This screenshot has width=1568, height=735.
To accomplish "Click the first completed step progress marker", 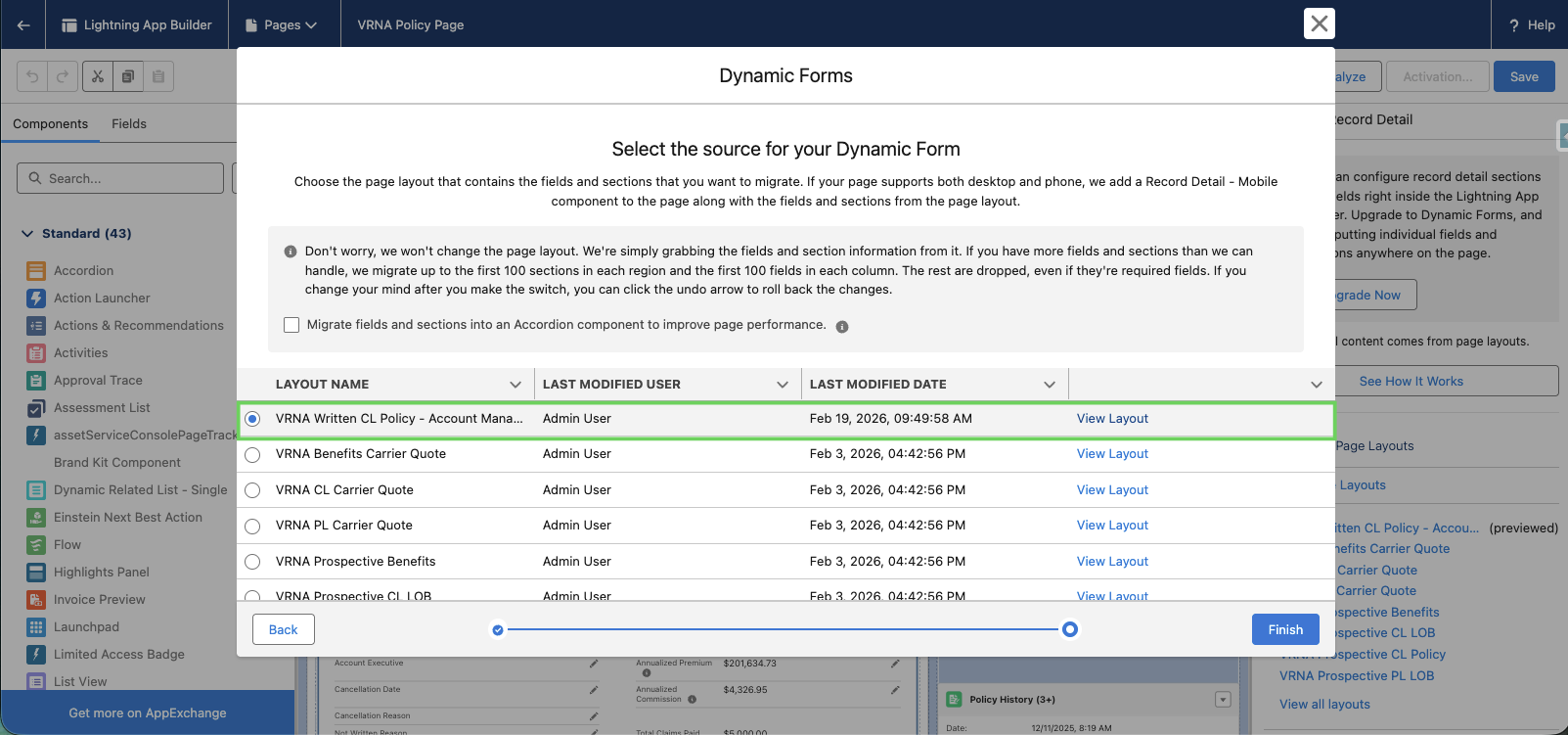I will point(498,630).
